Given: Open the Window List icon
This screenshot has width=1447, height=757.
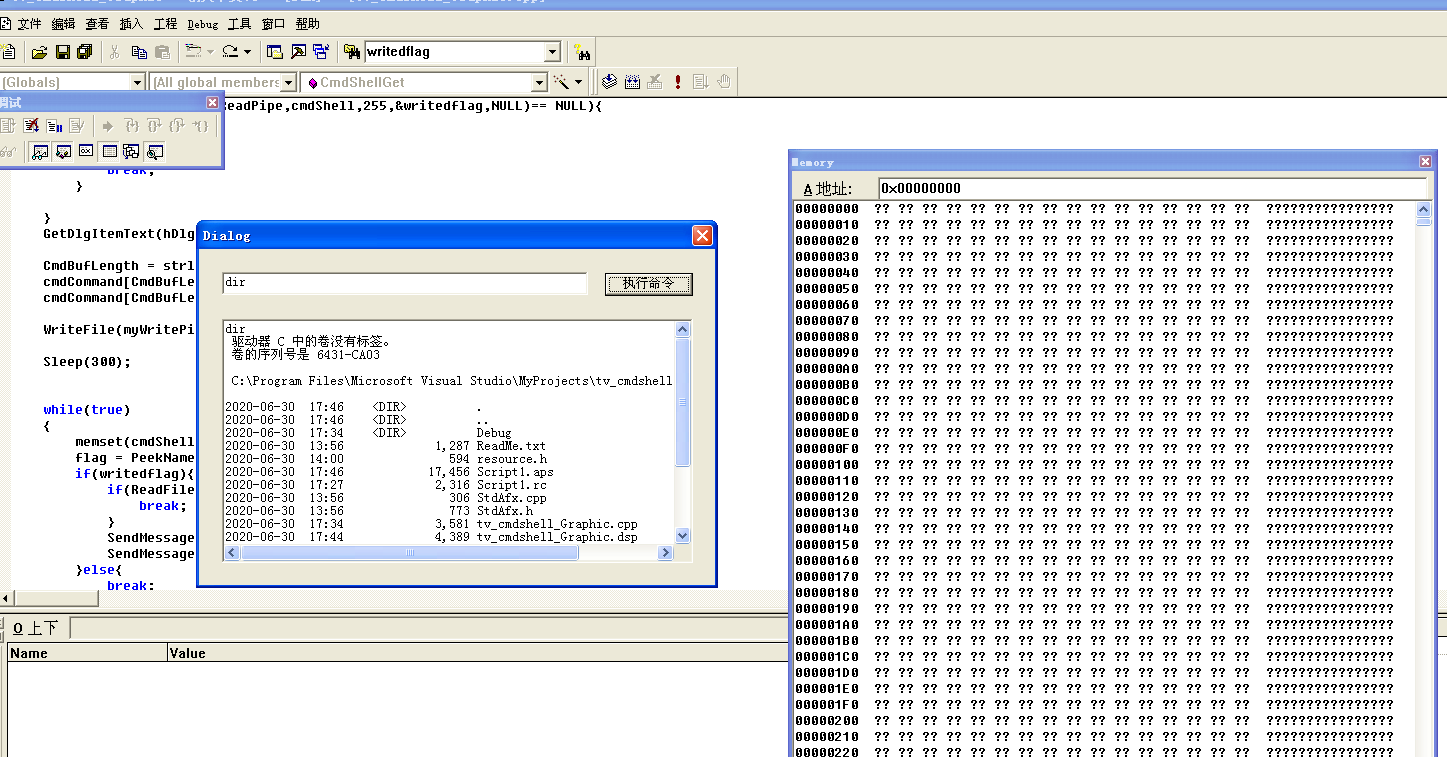Looking at the screenshot, I should 321,52.
